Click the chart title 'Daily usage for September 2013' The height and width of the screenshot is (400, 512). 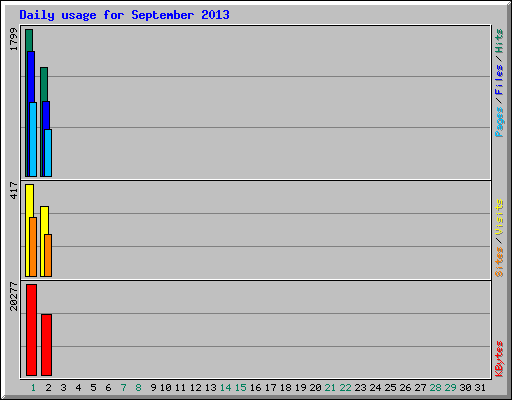point(124,15)
